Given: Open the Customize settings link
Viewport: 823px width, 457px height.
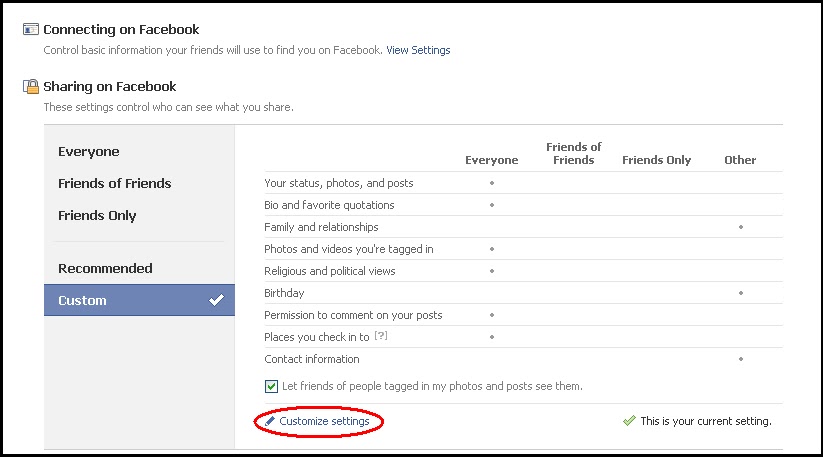Looking at the screenshot, I should coord(324,422).
